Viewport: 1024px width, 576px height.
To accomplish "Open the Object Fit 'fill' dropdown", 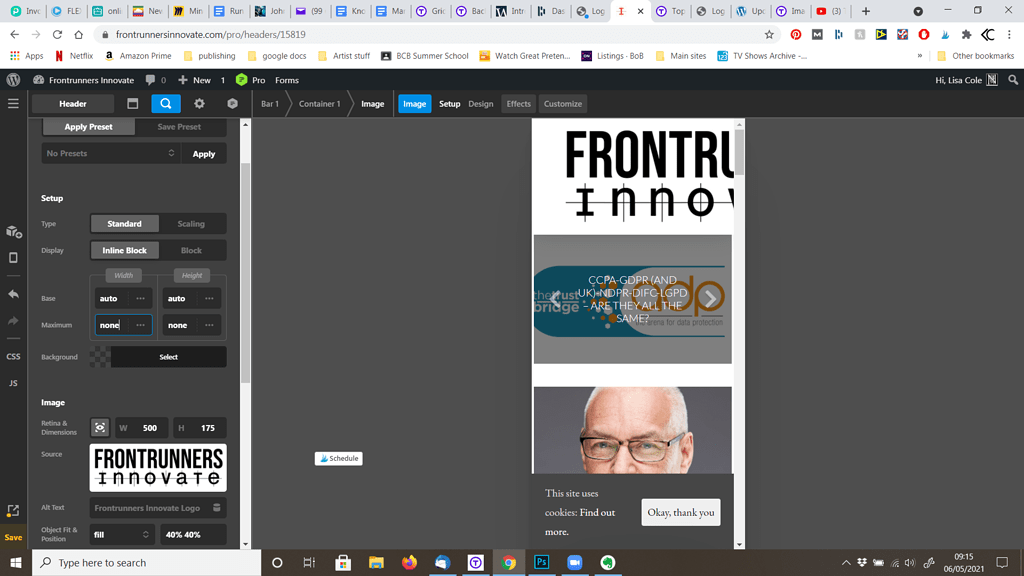I will [121, 534].
